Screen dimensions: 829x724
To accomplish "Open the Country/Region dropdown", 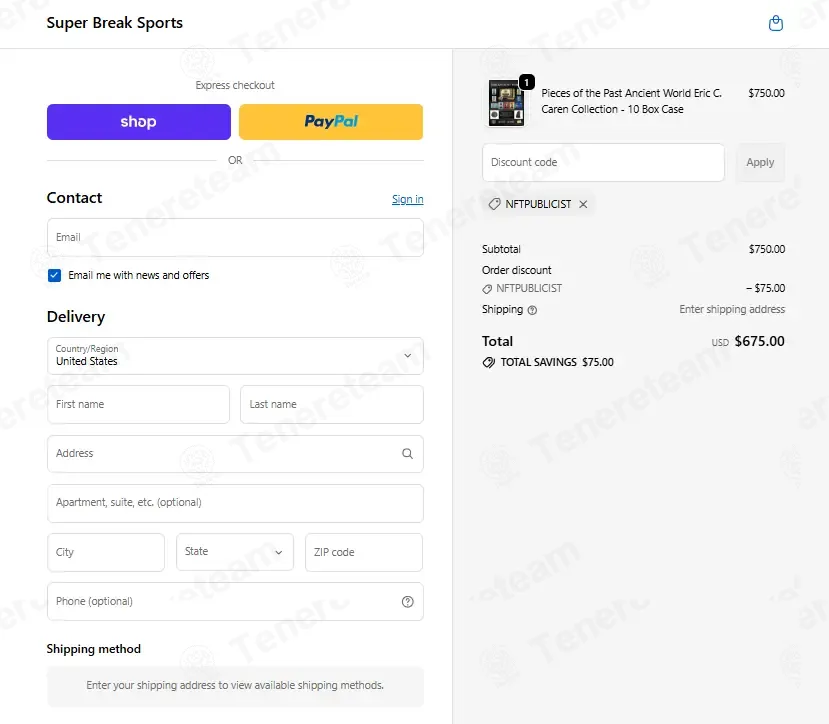I will [x=235, y=356].
